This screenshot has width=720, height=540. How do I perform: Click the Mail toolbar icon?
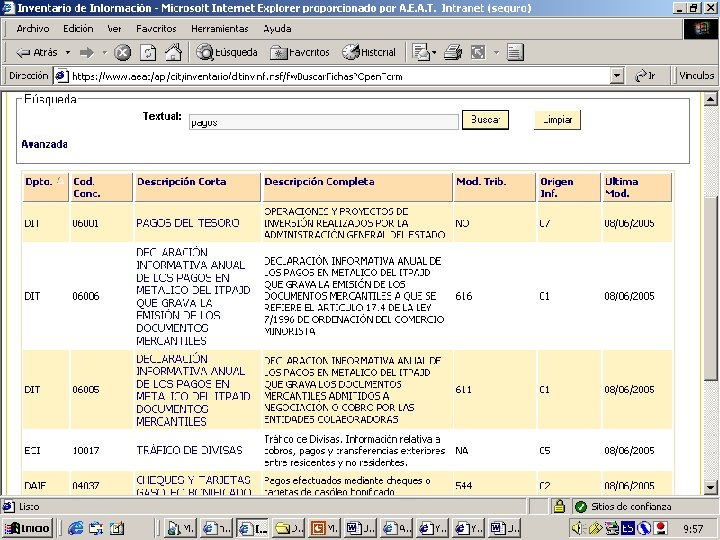[x=420, y=52]
